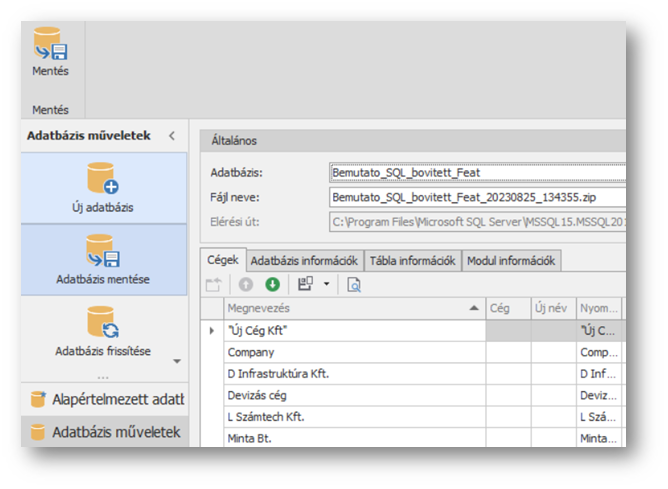Image resolution: width=668 pixels, height=489 pixels.
Task: Switch to the Tábla információk tab
Action: click(x=412, y=261)
